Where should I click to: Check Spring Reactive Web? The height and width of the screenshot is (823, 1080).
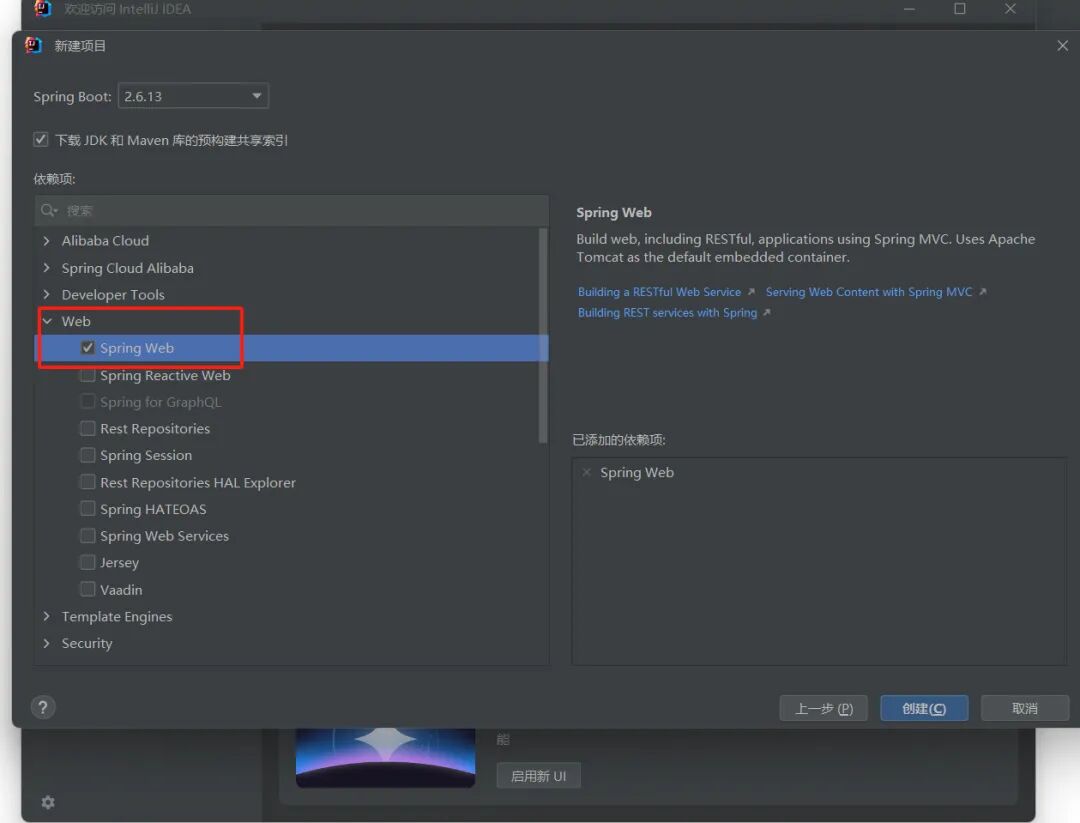coord(87,375)
